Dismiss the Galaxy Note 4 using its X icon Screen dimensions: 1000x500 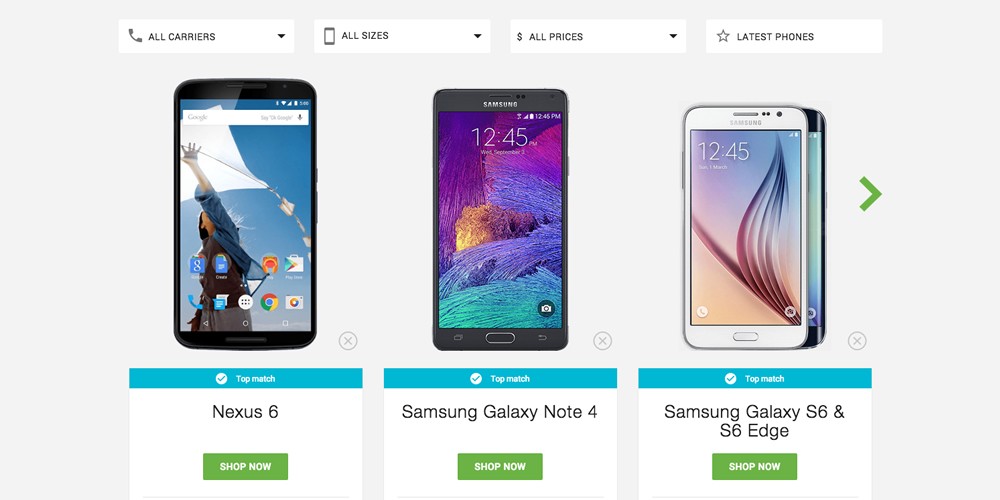[x=602, y=341]
